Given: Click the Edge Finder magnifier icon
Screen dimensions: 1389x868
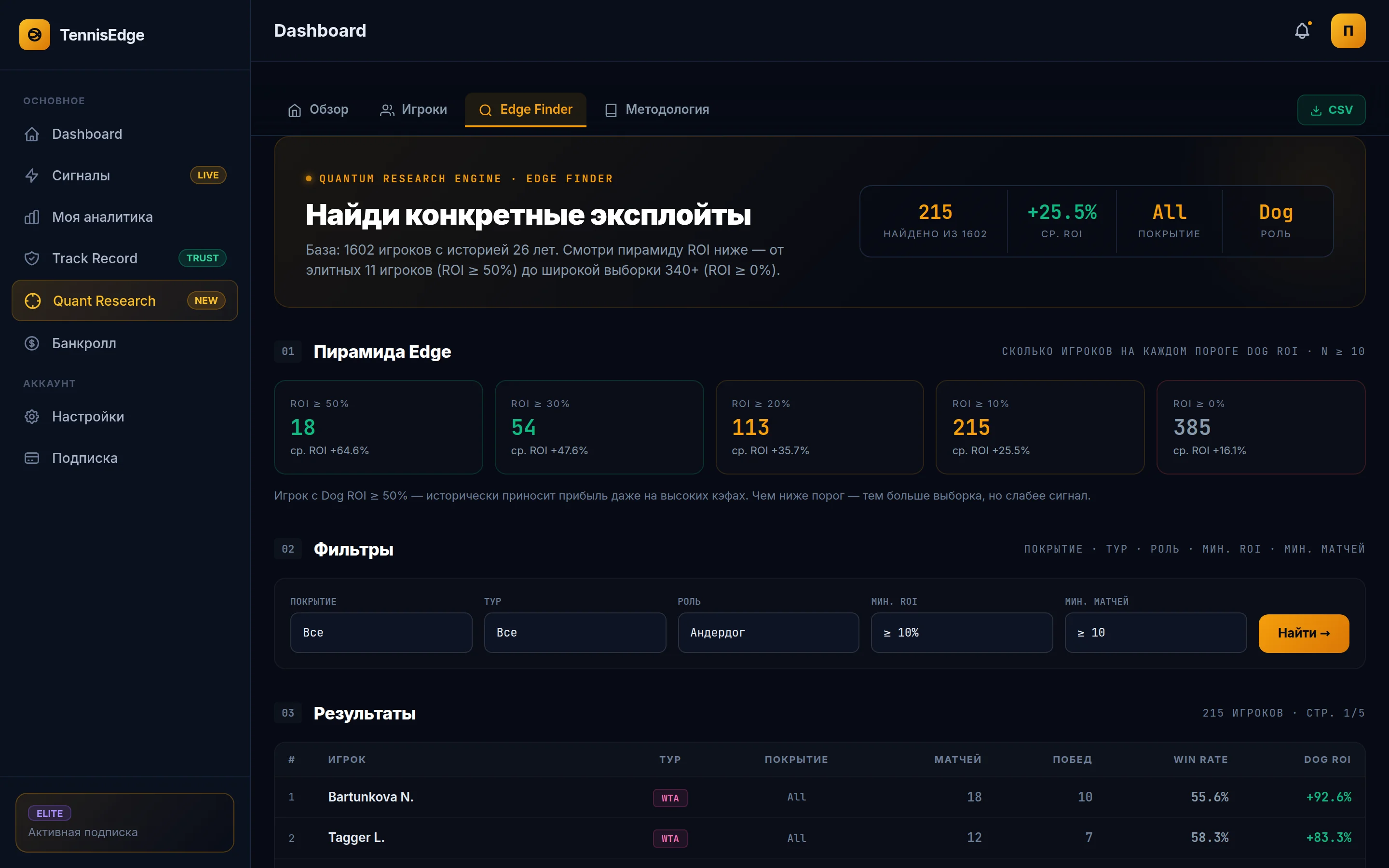Looking at the screenshot, I should point(486,110).
